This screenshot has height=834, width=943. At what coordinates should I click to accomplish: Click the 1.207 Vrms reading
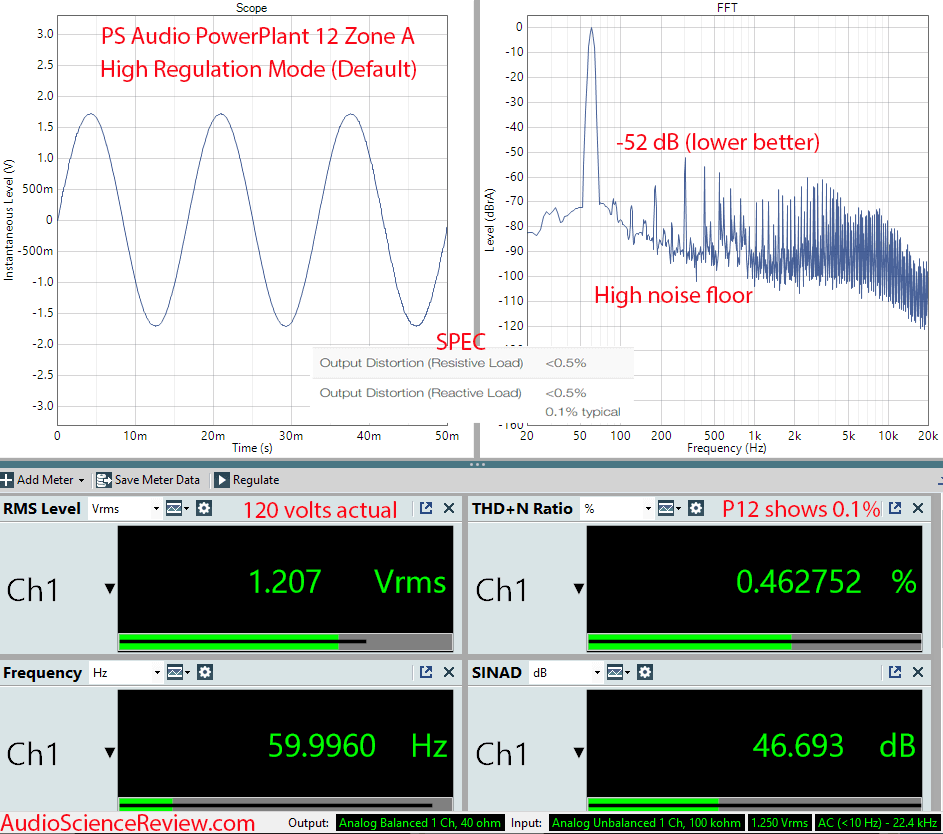[x=348, y=582]
